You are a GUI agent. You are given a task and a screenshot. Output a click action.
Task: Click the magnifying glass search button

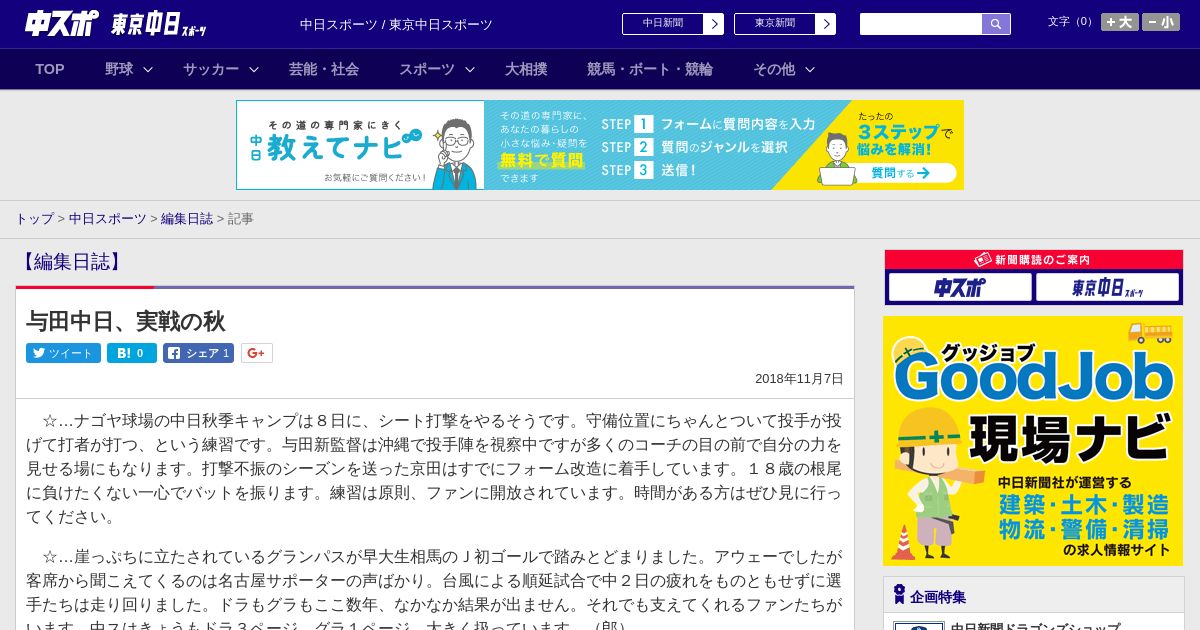coord(996,24)
